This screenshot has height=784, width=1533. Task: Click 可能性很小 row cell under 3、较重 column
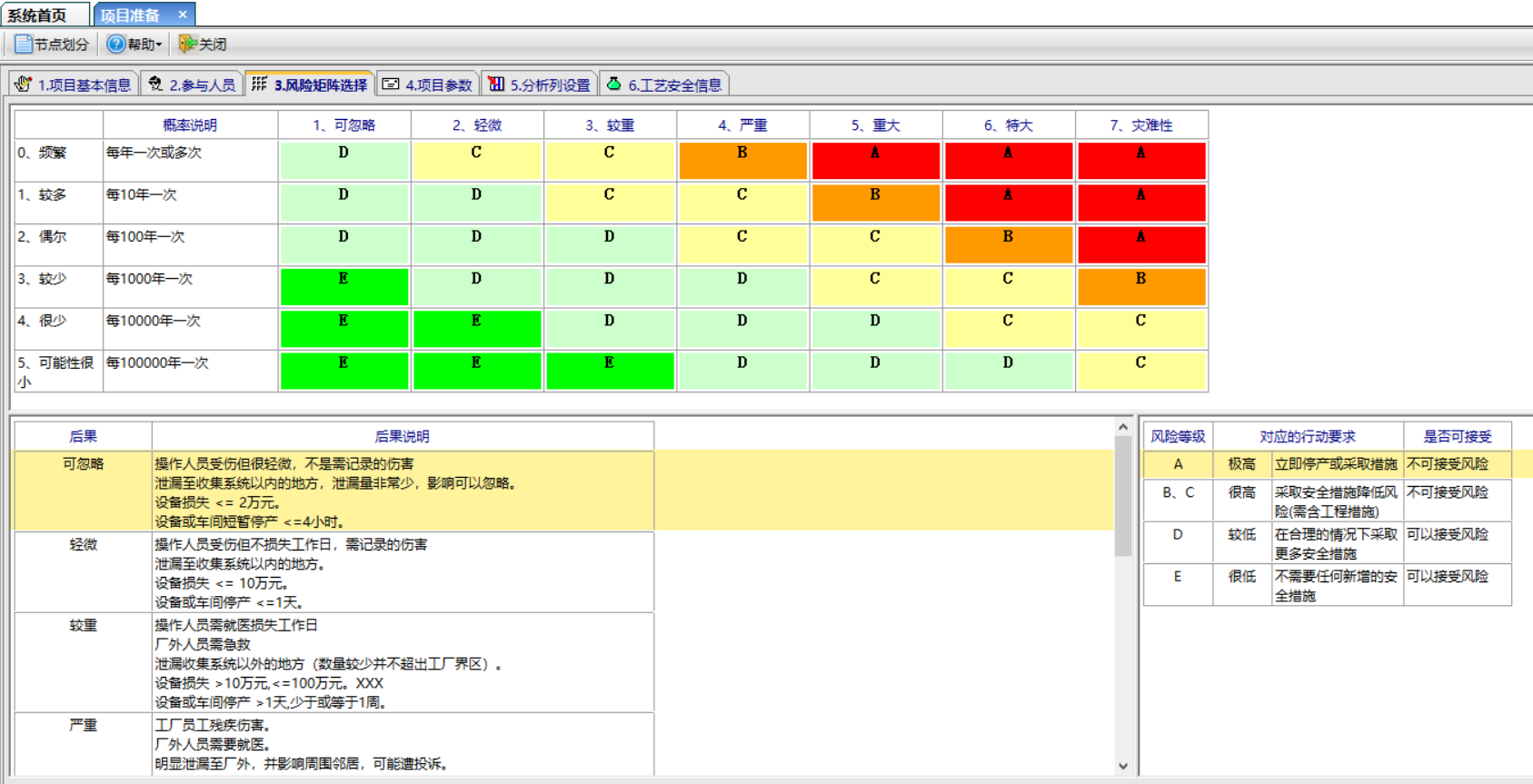point(609,371)
